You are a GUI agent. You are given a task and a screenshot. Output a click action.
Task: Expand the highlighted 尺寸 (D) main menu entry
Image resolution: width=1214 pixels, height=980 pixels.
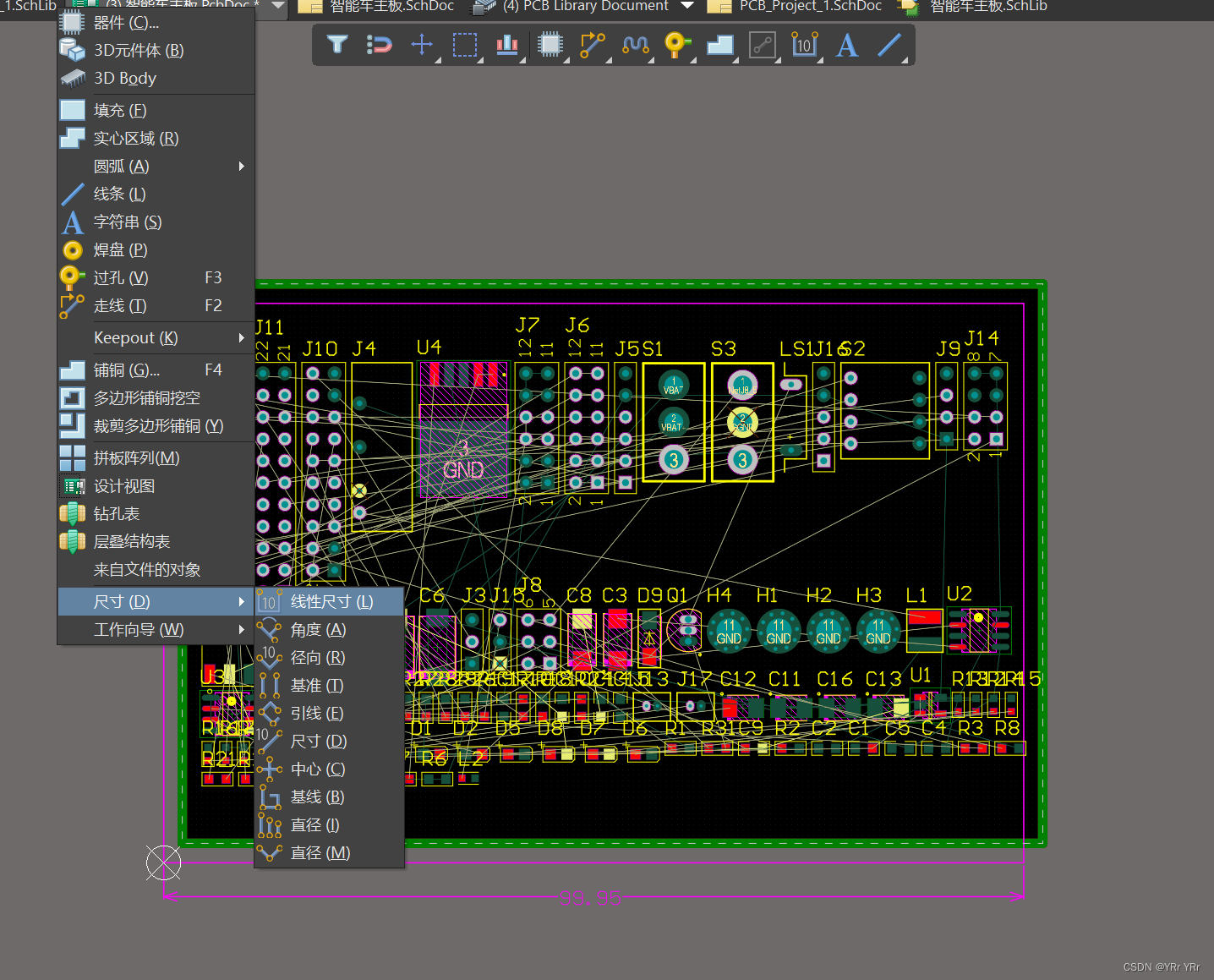tap(156, 601)
